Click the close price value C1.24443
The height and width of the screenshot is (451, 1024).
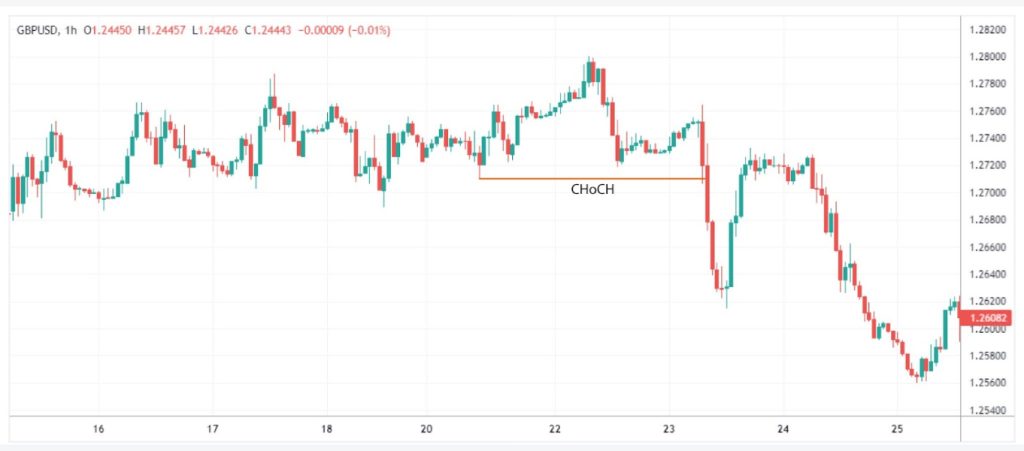[x=267, y=30]
